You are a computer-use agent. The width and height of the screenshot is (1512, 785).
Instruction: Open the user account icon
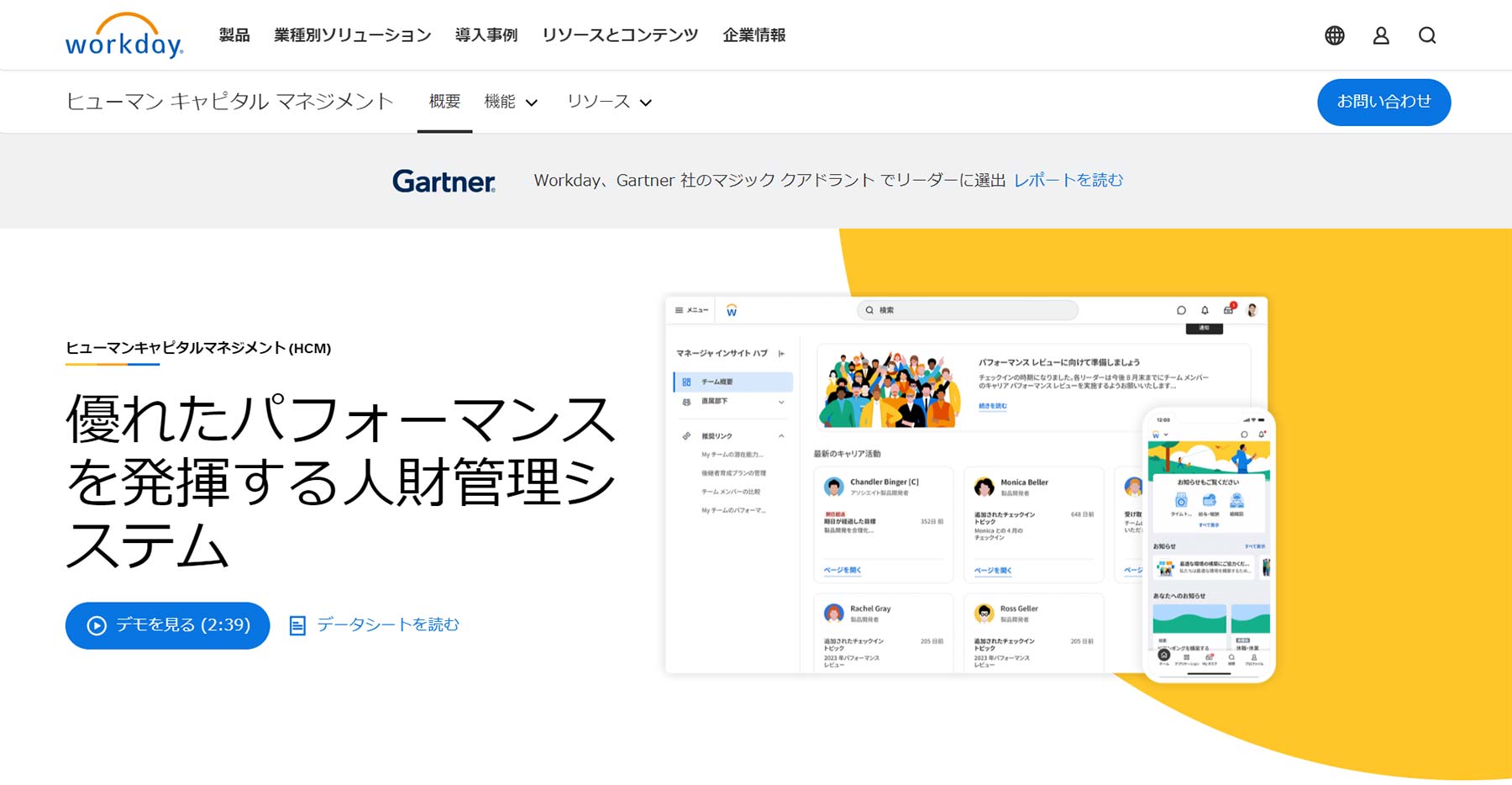[1381, 35]
